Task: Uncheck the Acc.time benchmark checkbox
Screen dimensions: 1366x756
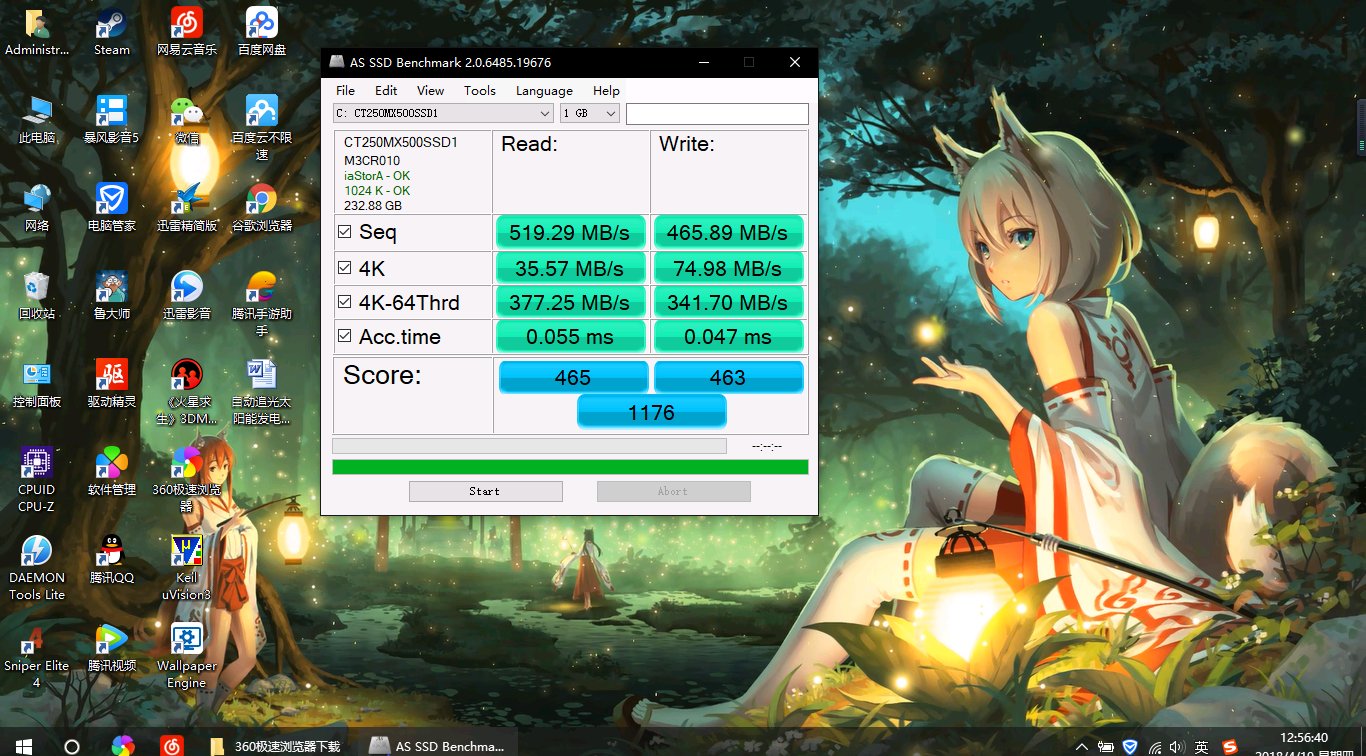Action: pos(345,336)
